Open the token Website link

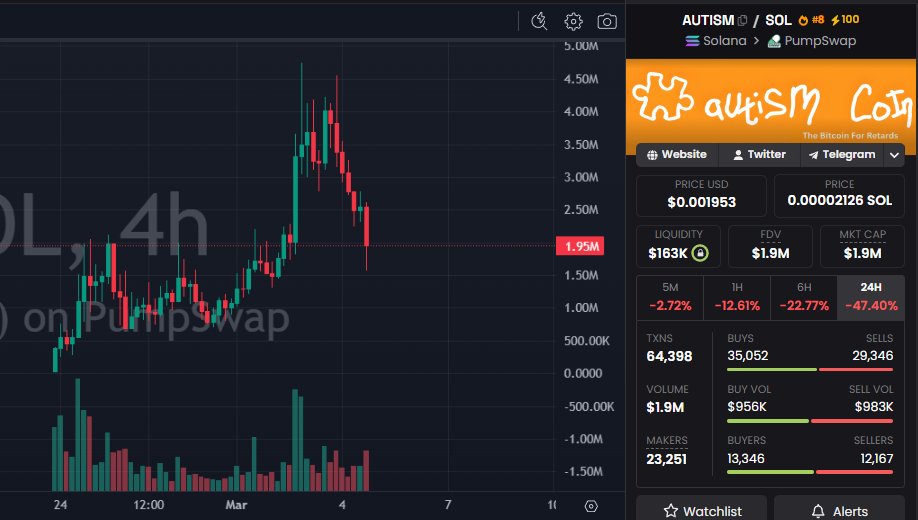click(677, 155)
